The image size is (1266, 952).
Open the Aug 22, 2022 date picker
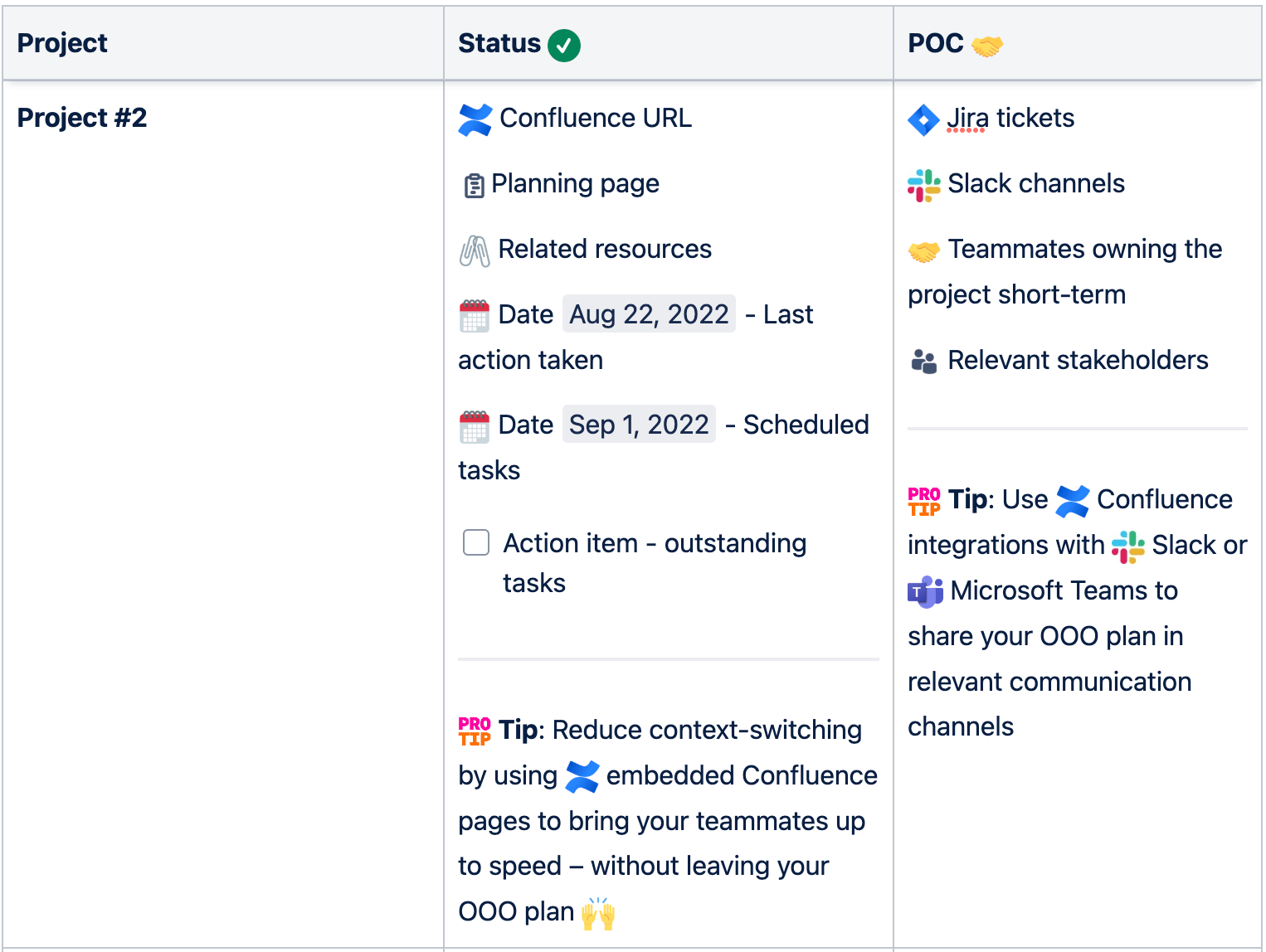pyautogui.click(x=649, y=314)
